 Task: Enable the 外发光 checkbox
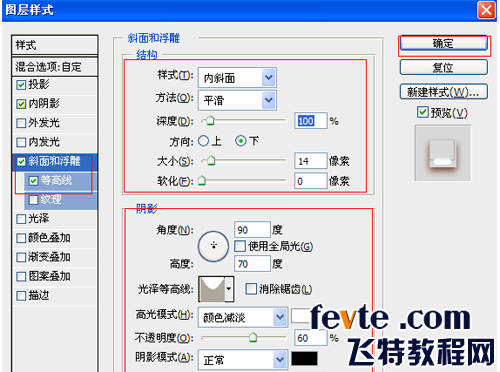[x=21, y=123]
